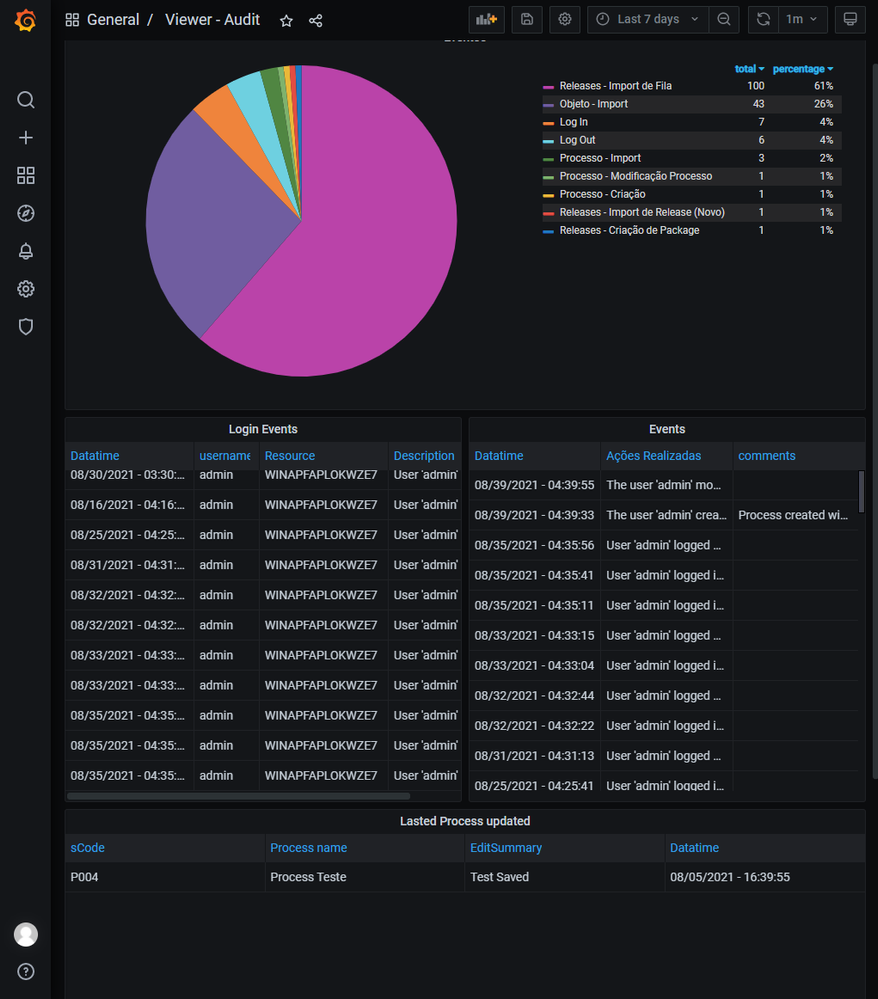Toggle the Log Out legend series
878x999 pixels.
577,140
